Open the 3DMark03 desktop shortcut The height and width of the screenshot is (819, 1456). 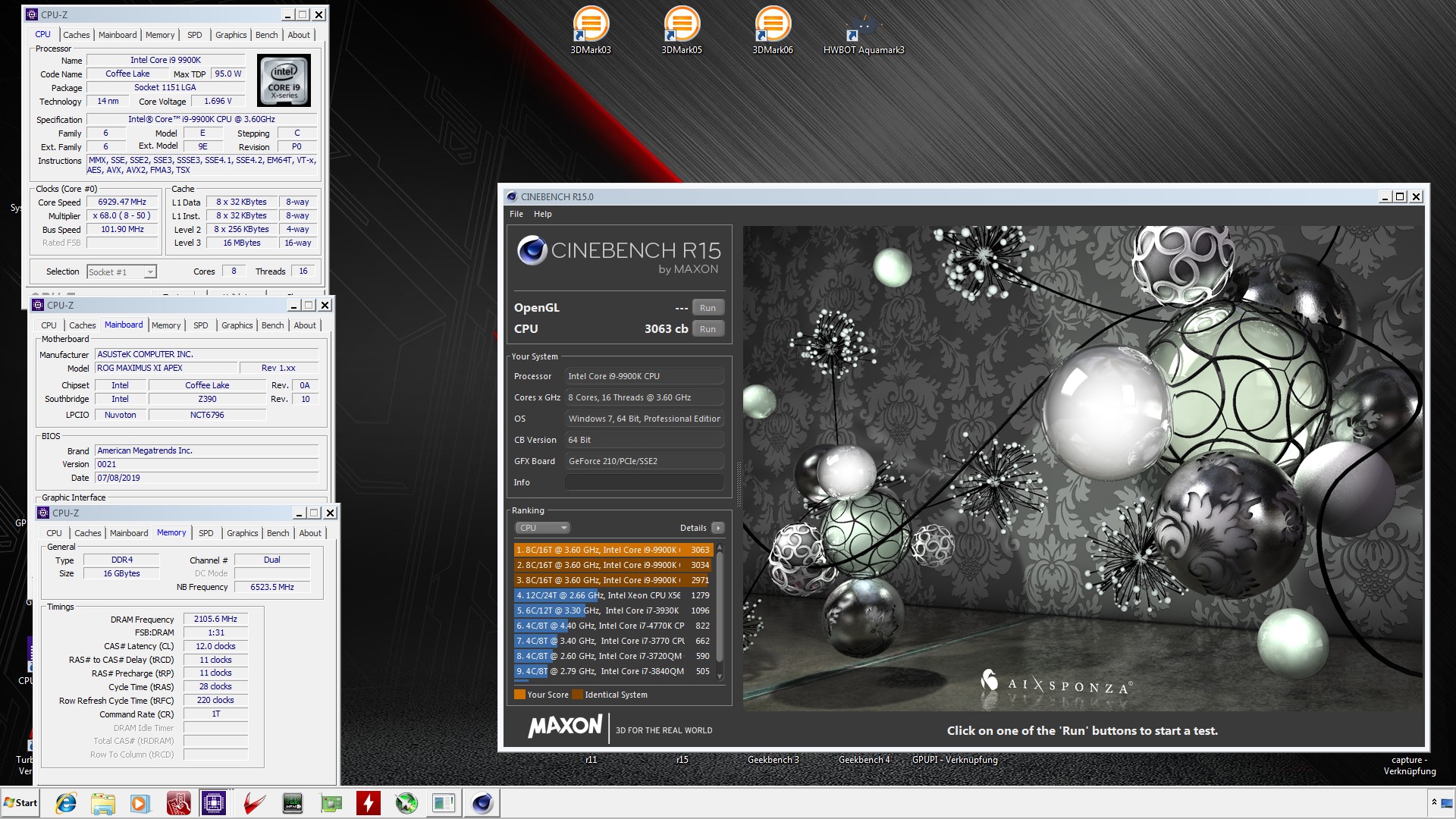[x=591, y=30]
